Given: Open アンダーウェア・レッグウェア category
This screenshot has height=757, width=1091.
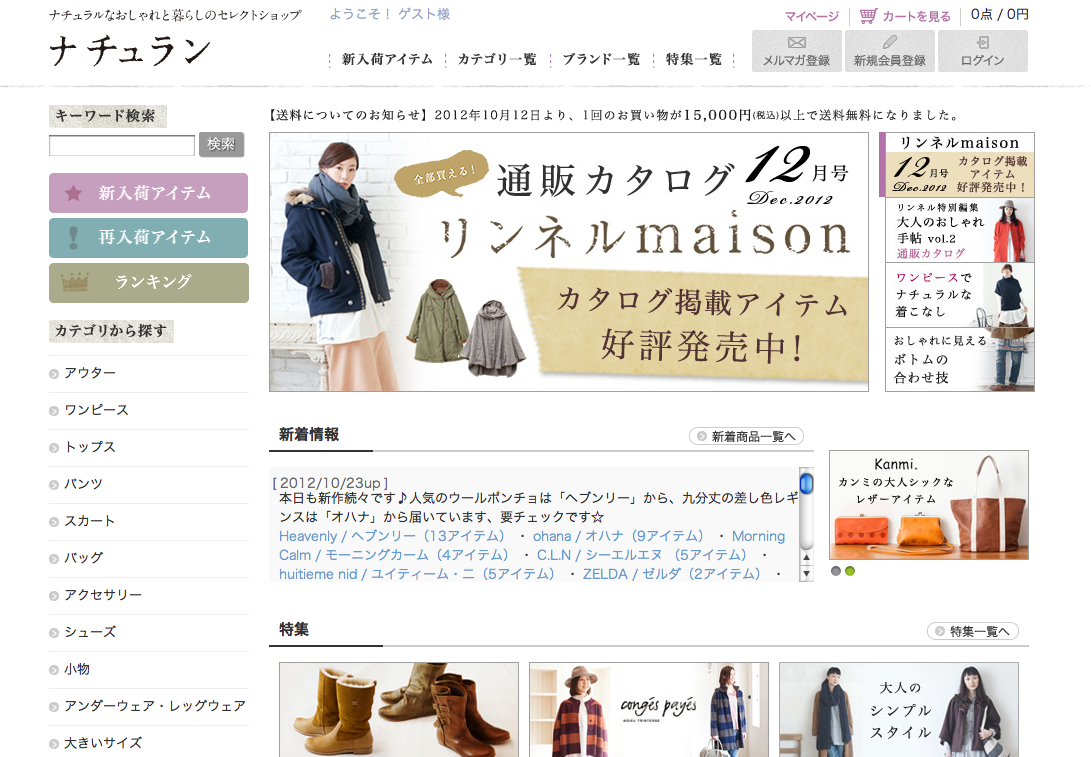Looking at the screenshot, I should (x=155, y=706).
